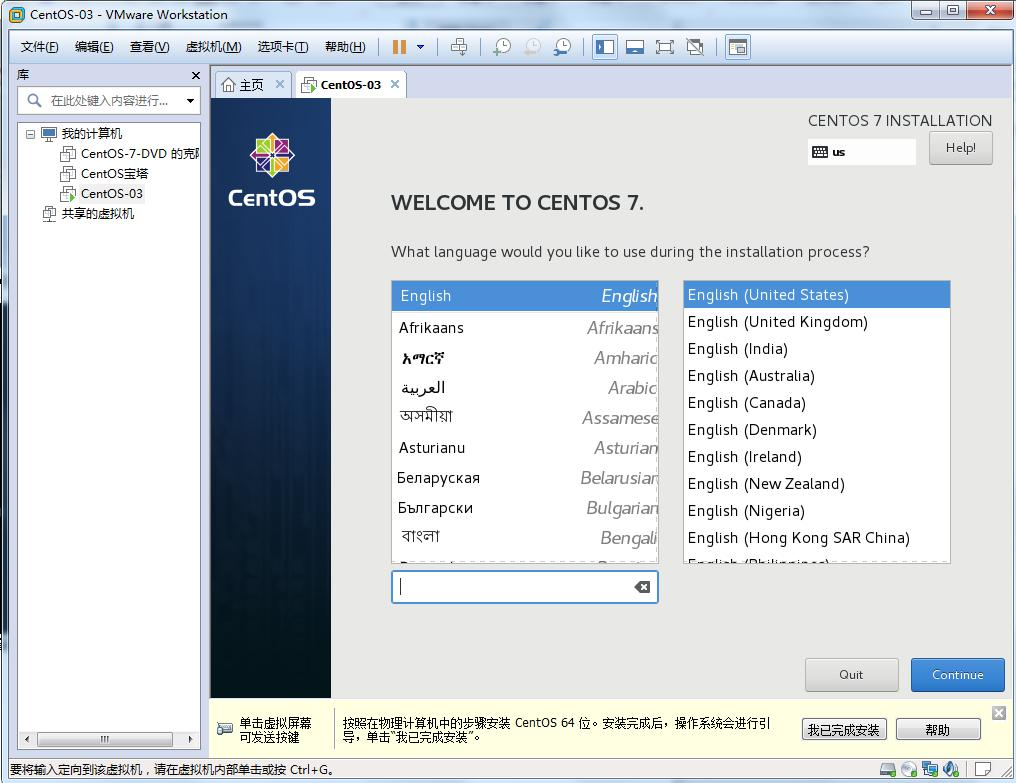The height and width of the screenshot is (783, 1016).
Task: Switch to Unity mode
Action: [695, 47]
